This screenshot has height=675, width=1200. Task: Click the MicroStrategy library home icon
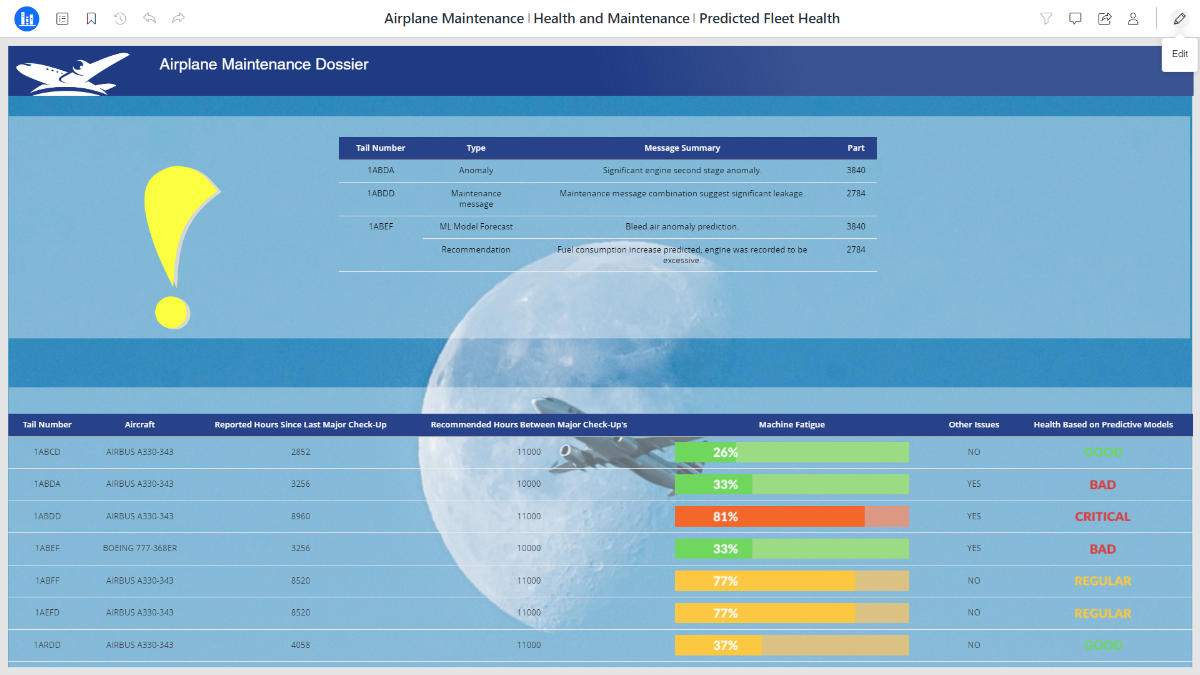tap(26, 18)
